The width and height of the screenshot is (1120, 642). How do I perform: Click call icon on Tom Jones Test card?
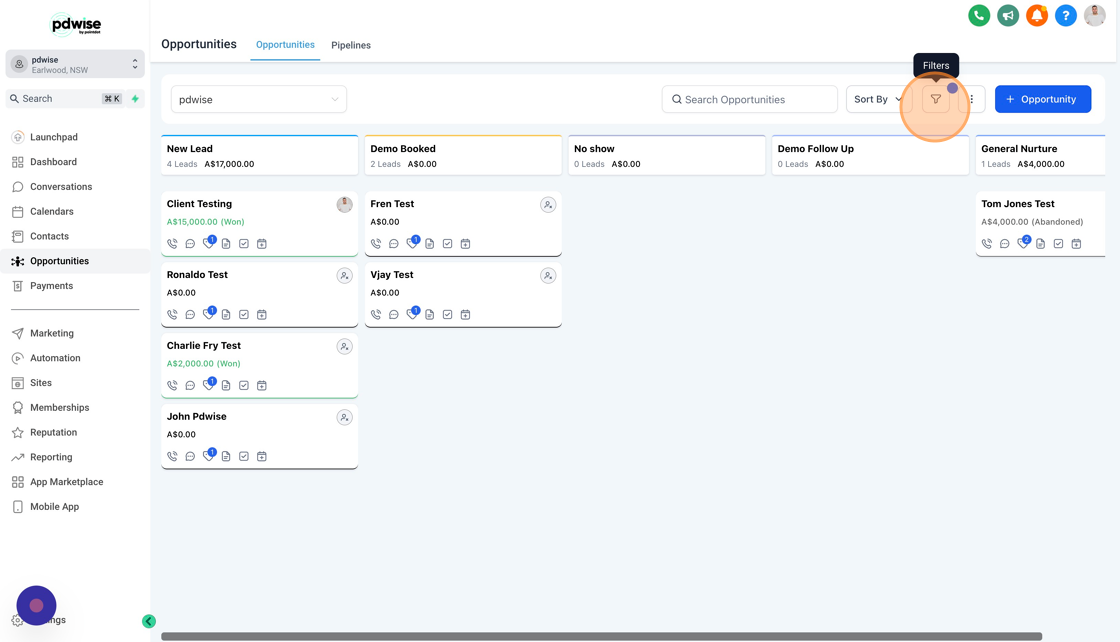tap(986, 244)
